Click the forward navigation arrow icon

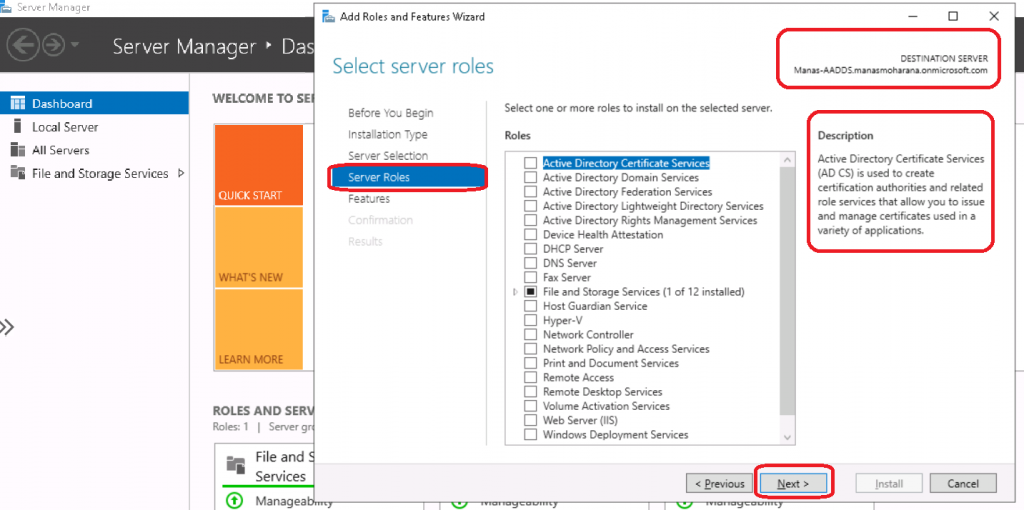pos(53,45)
